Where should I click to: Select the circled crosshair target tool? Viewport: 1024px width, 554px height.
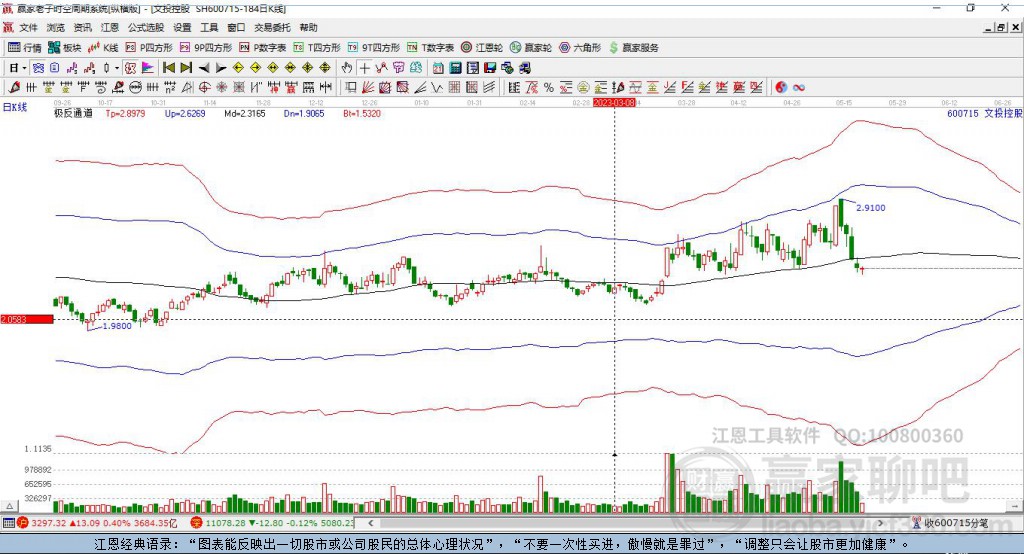coord(204,88)
